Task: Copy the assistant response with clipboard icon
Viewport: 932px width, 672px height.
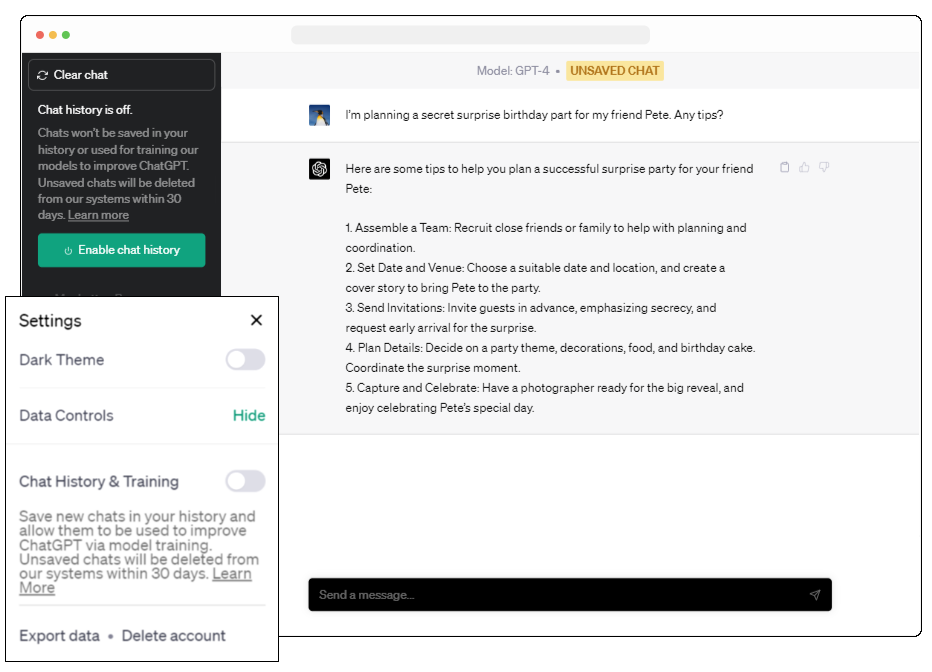Action: tap(785, 167)
